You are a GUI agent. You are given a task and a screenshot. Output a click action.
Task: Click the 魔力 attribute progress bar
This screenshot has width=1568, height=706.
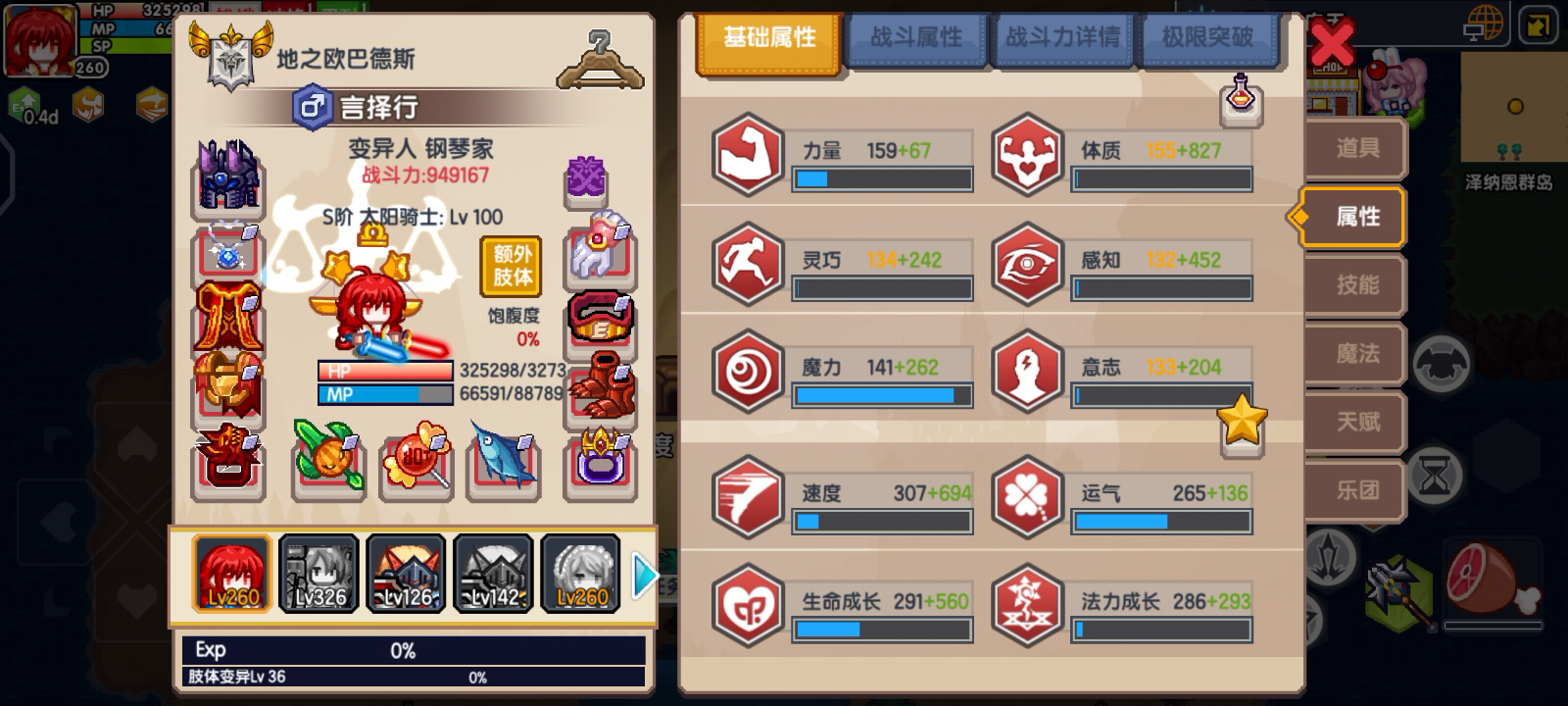[882, 396]
